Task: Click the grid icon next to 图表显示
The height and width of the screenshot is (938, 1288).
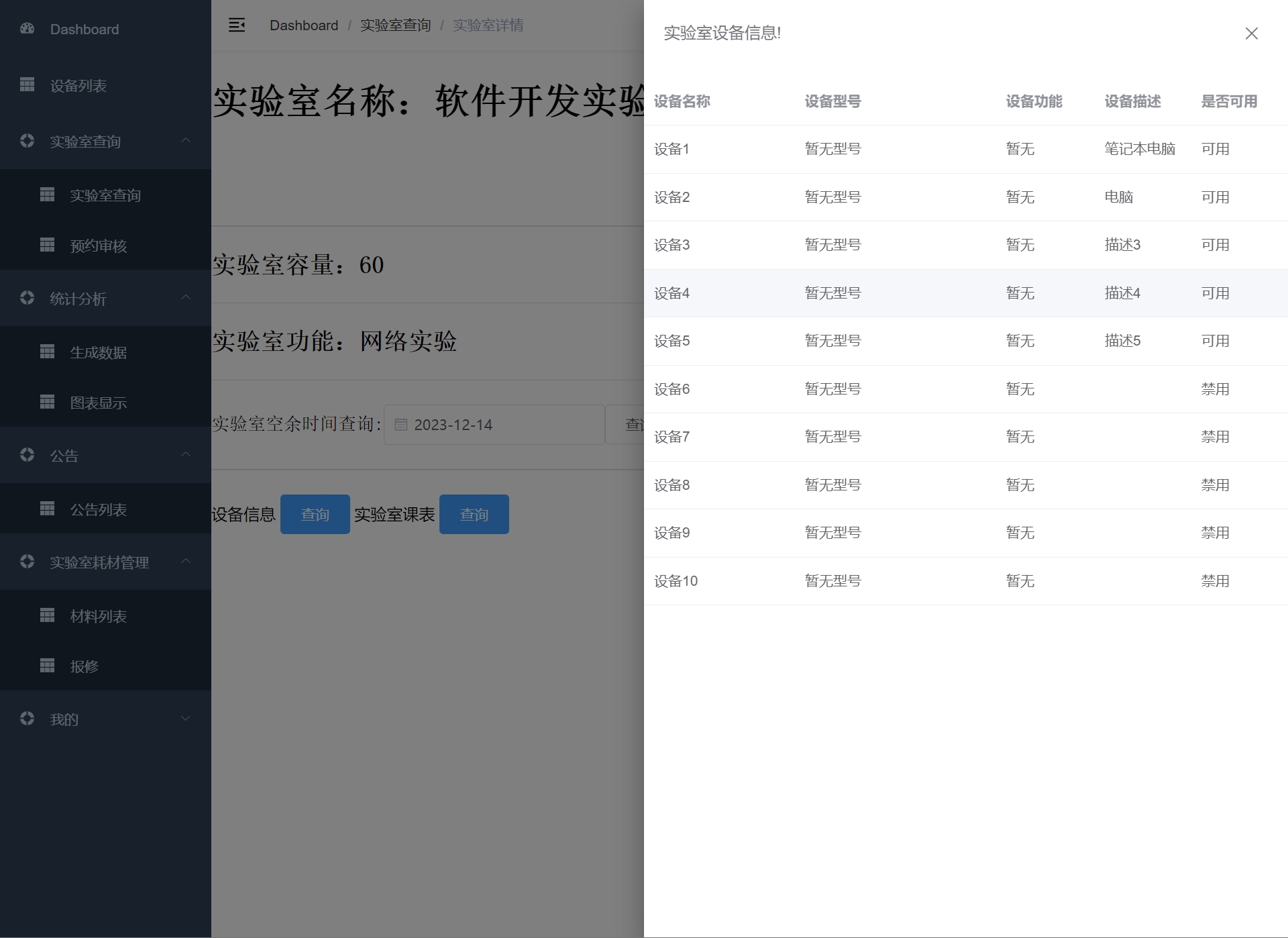Action: click(48, 402)
